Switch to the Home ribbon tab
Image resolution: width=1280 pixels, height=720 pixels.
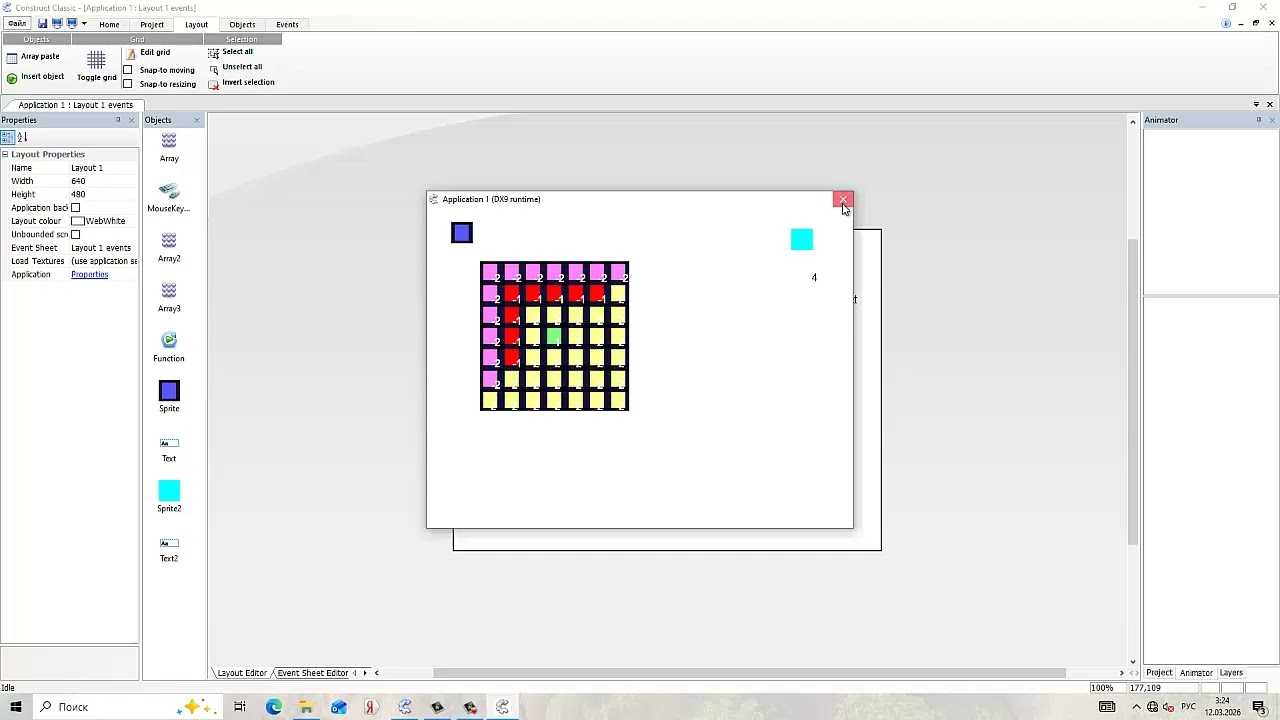[x=109, y=24]
